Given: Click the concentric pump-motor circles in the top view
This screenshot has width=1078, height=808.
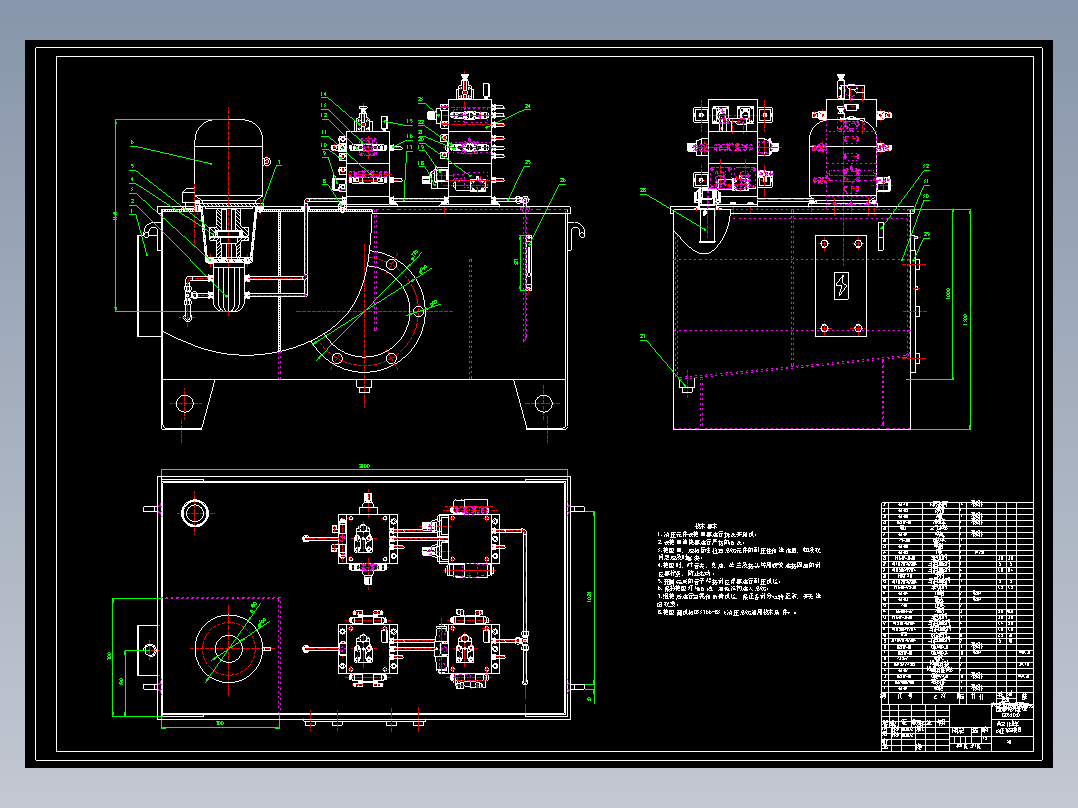Looking at the screenshot, I should pyautogui.click(x=229, y=648).
